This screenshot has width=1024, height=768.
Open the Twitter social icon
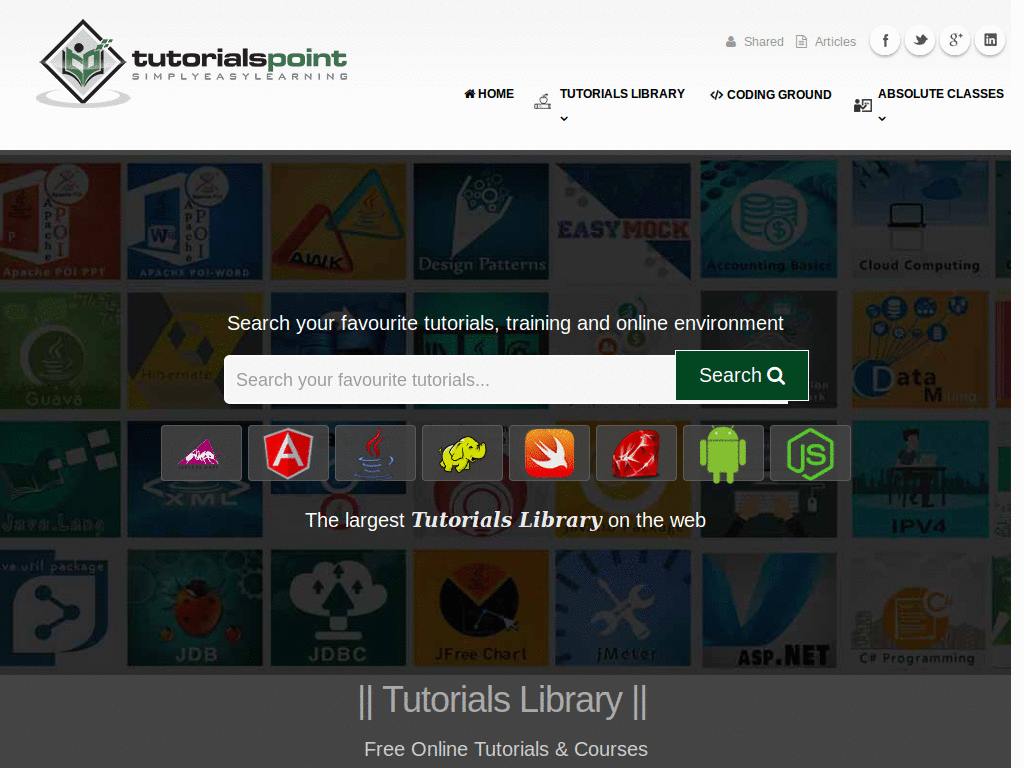click(x=919, y=40)
